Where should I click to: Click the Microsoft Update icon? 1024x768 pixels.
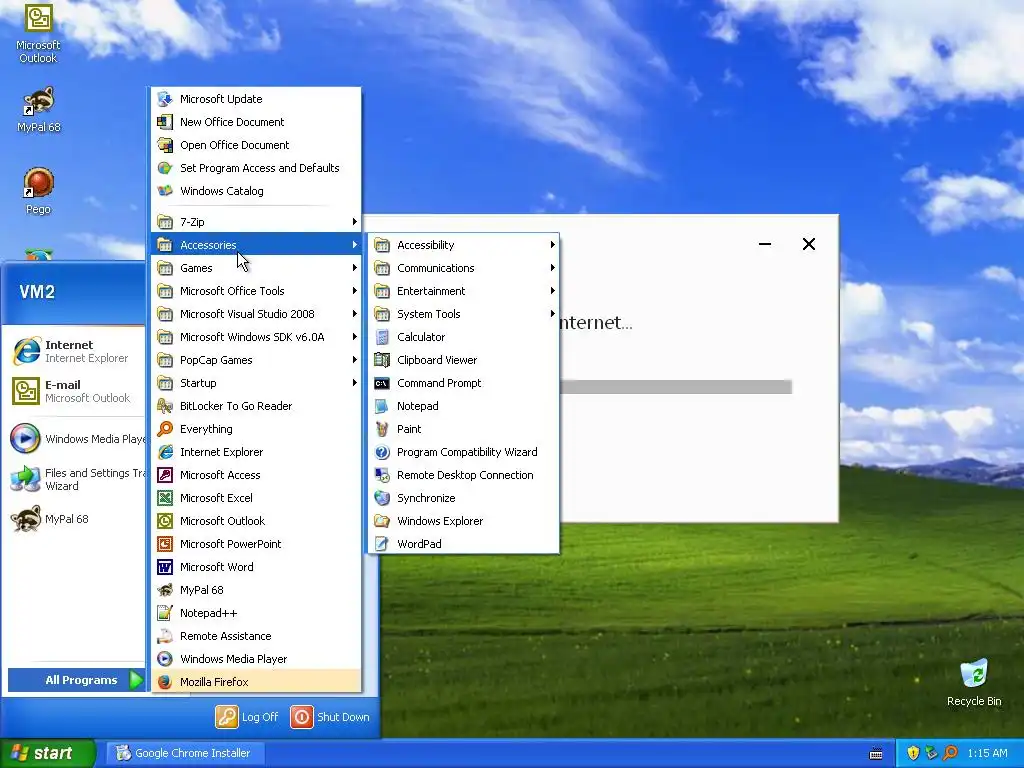point(165,99)
